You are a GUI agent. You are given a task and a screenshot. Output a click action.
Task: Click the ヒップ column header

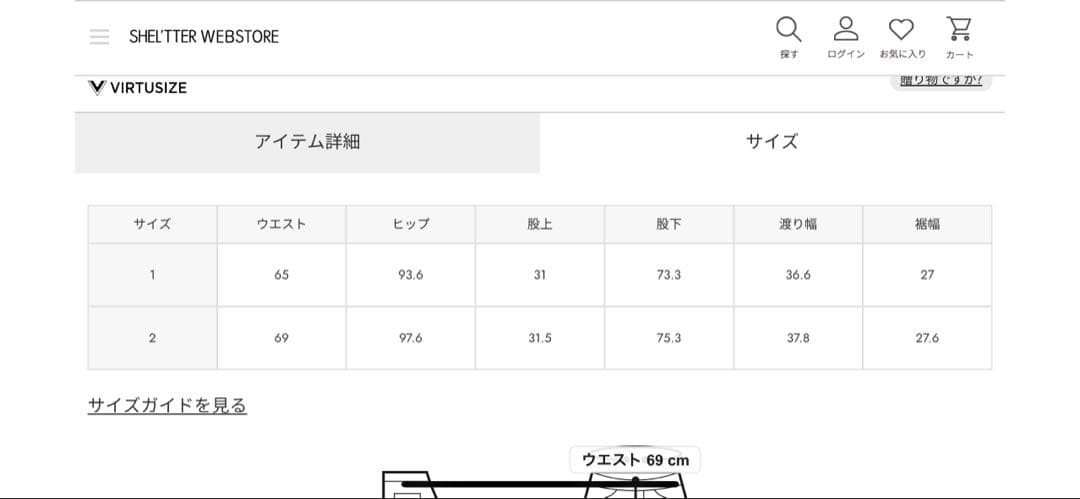410,224
